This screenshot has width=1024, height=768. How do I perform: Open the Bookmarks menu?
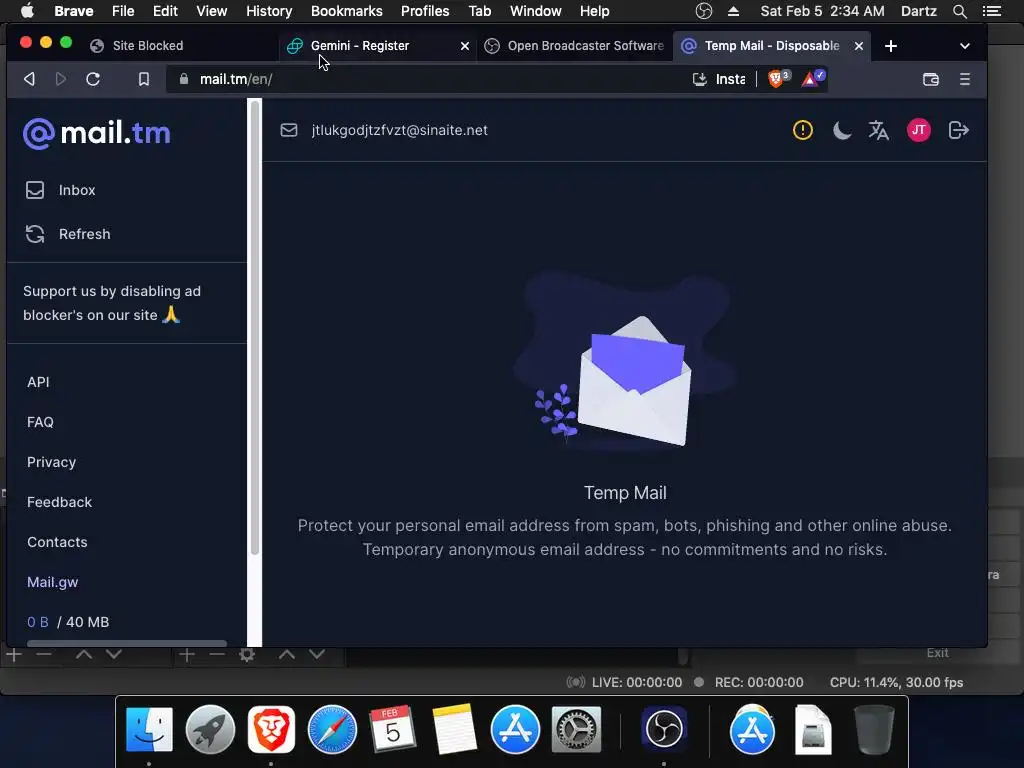[347, 11]
